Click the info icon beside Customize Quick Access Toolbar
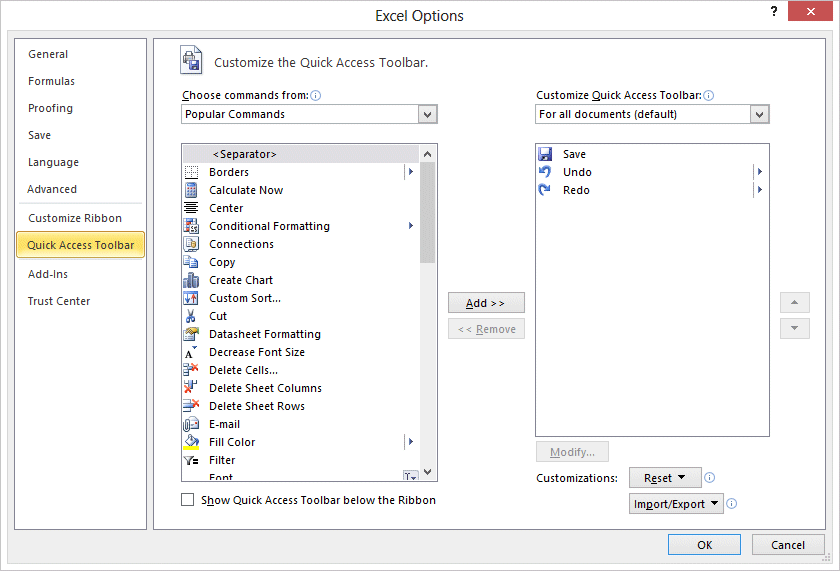Screen dimensions: 840x571 [x=708, y=95]
